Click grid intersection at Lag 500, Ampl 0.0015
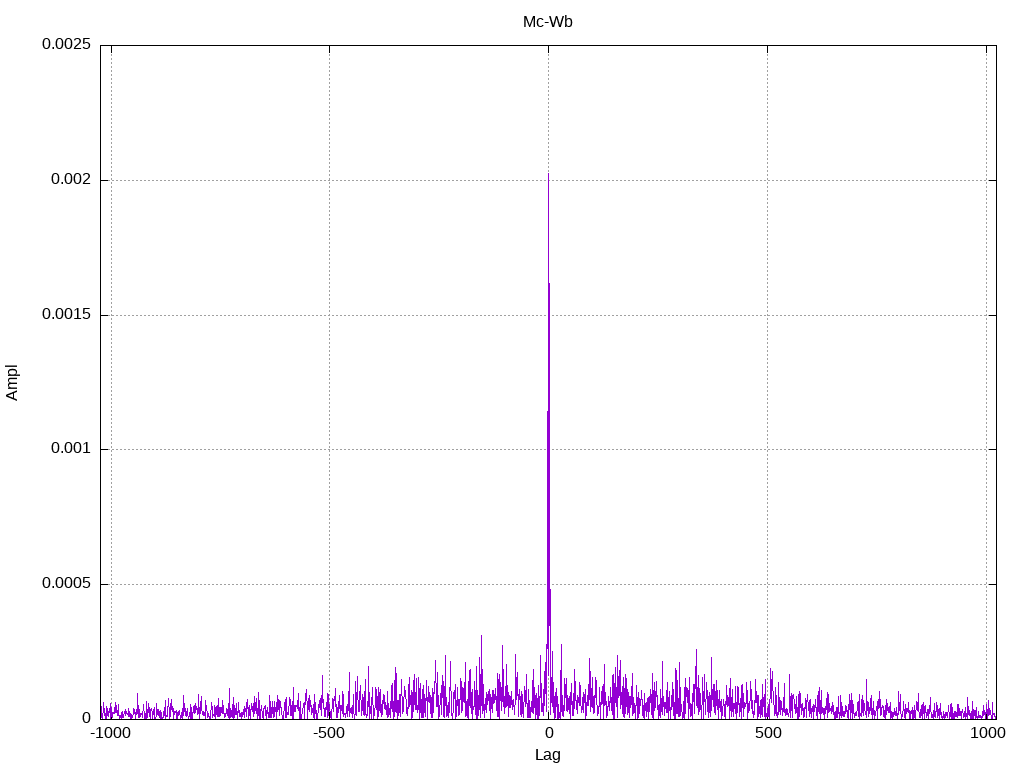The image size is (1024, 768). pyautogui.click(x=767, y=315)
